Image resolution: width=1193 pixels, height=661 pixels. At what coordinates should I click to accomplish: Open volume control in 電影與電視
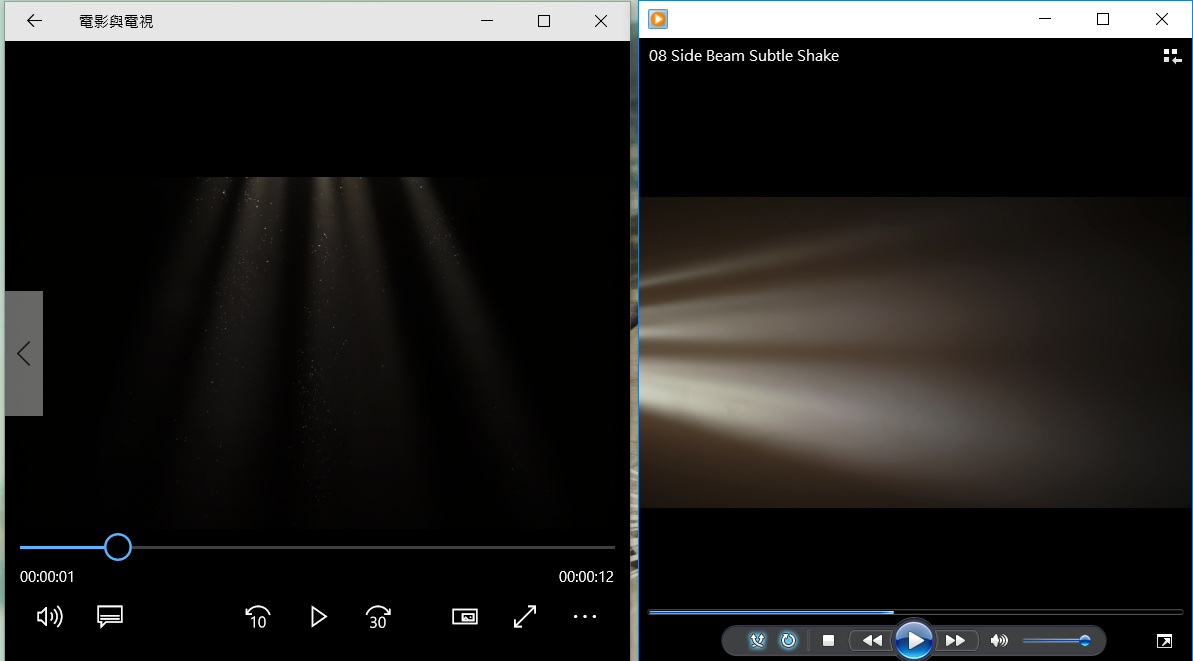coord(49,617)
